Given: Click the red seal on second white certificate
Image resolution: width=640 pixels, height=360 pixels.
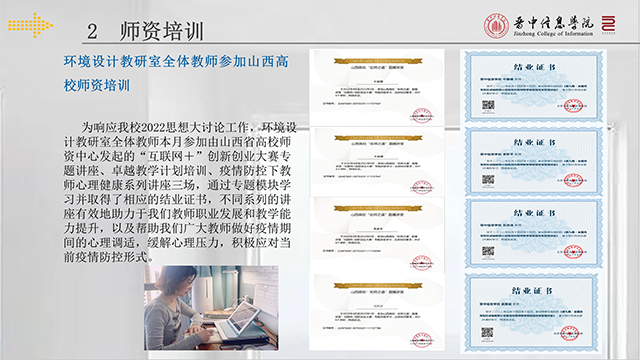Looking at the screenshot, I should (x=422, y=187).
